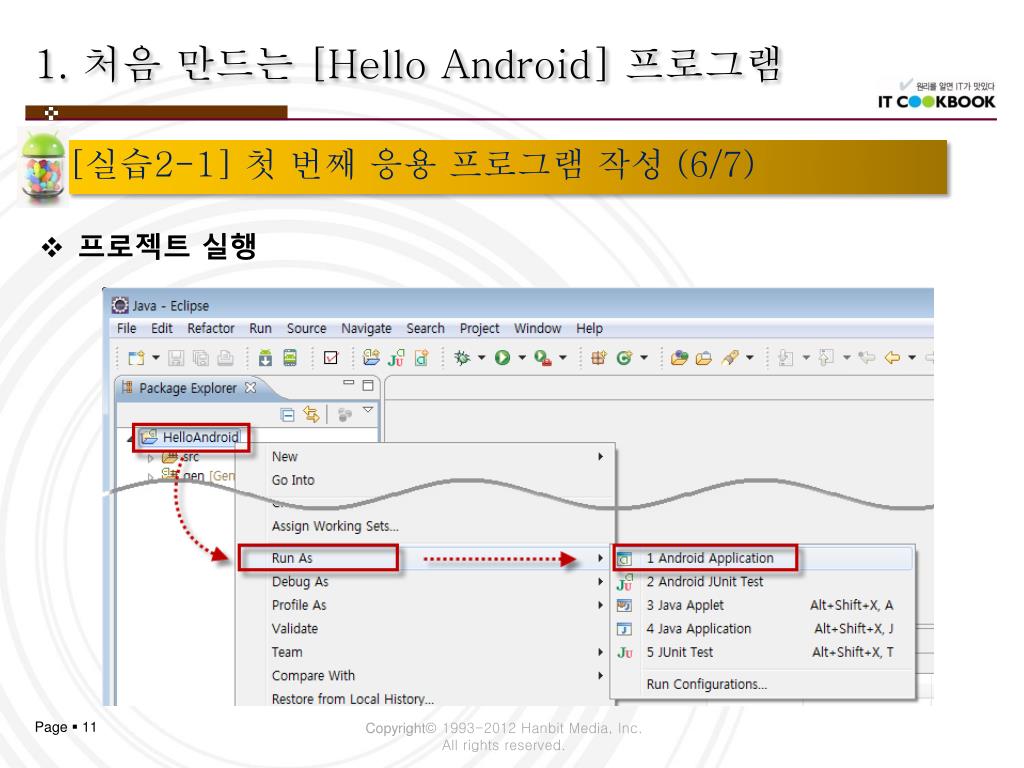Click the Save toolbar icon
1024x768 pixels.
click(x=176, y=358)
